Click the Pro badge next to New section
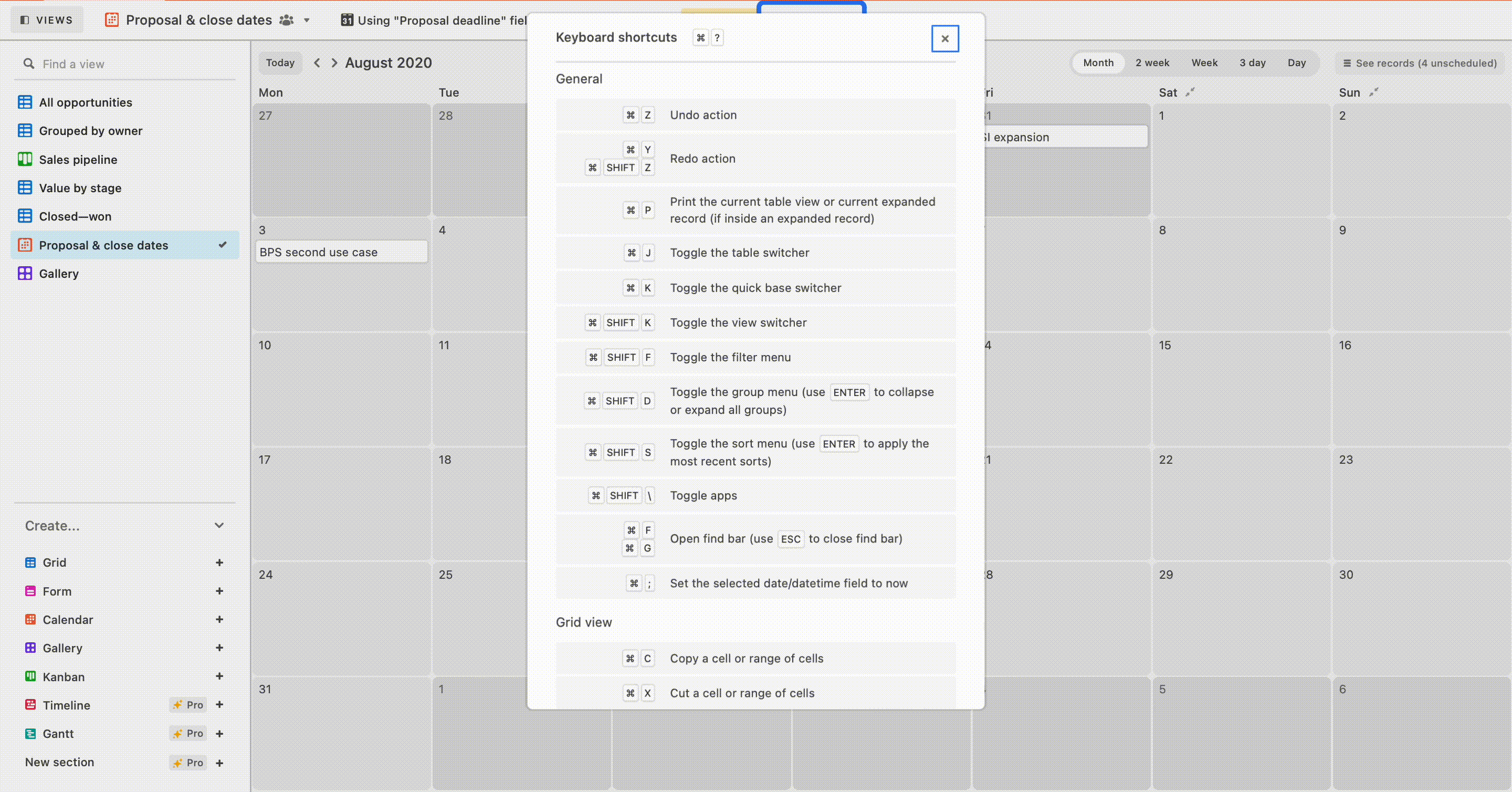The image size is (1512, 792). click(x=188, y=763)
